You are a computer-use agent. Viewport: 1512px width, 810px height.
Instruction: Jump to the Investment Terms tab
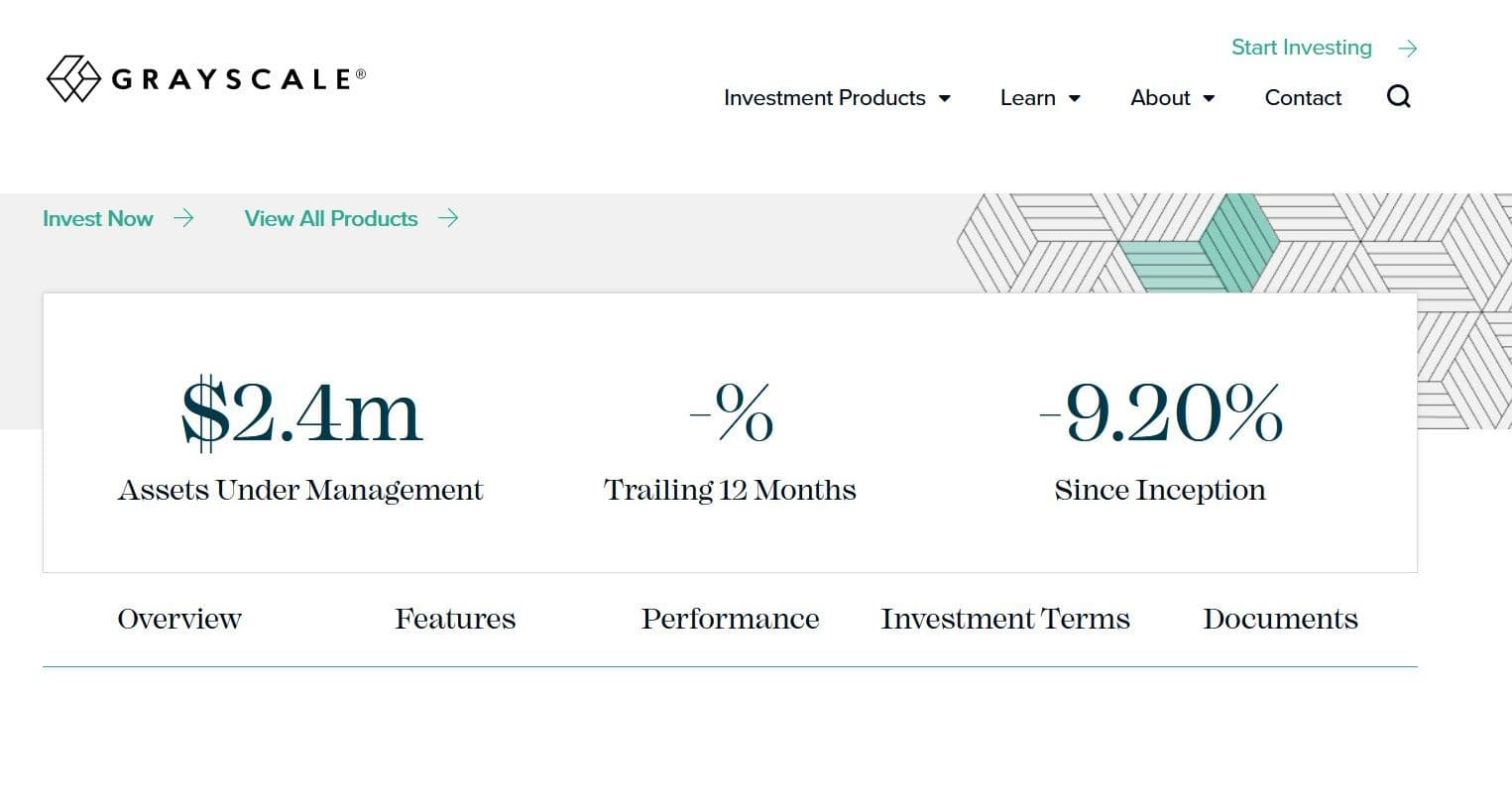[1005, 619]
